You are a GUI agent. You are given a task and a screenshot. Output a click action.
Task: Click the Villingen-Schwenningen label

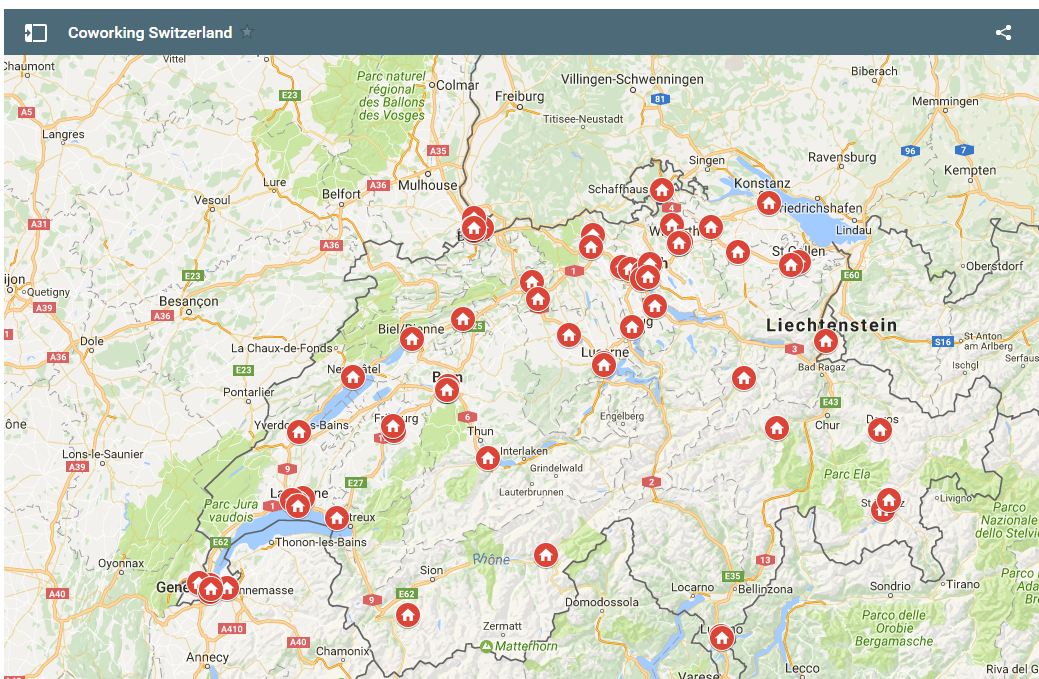632,79
